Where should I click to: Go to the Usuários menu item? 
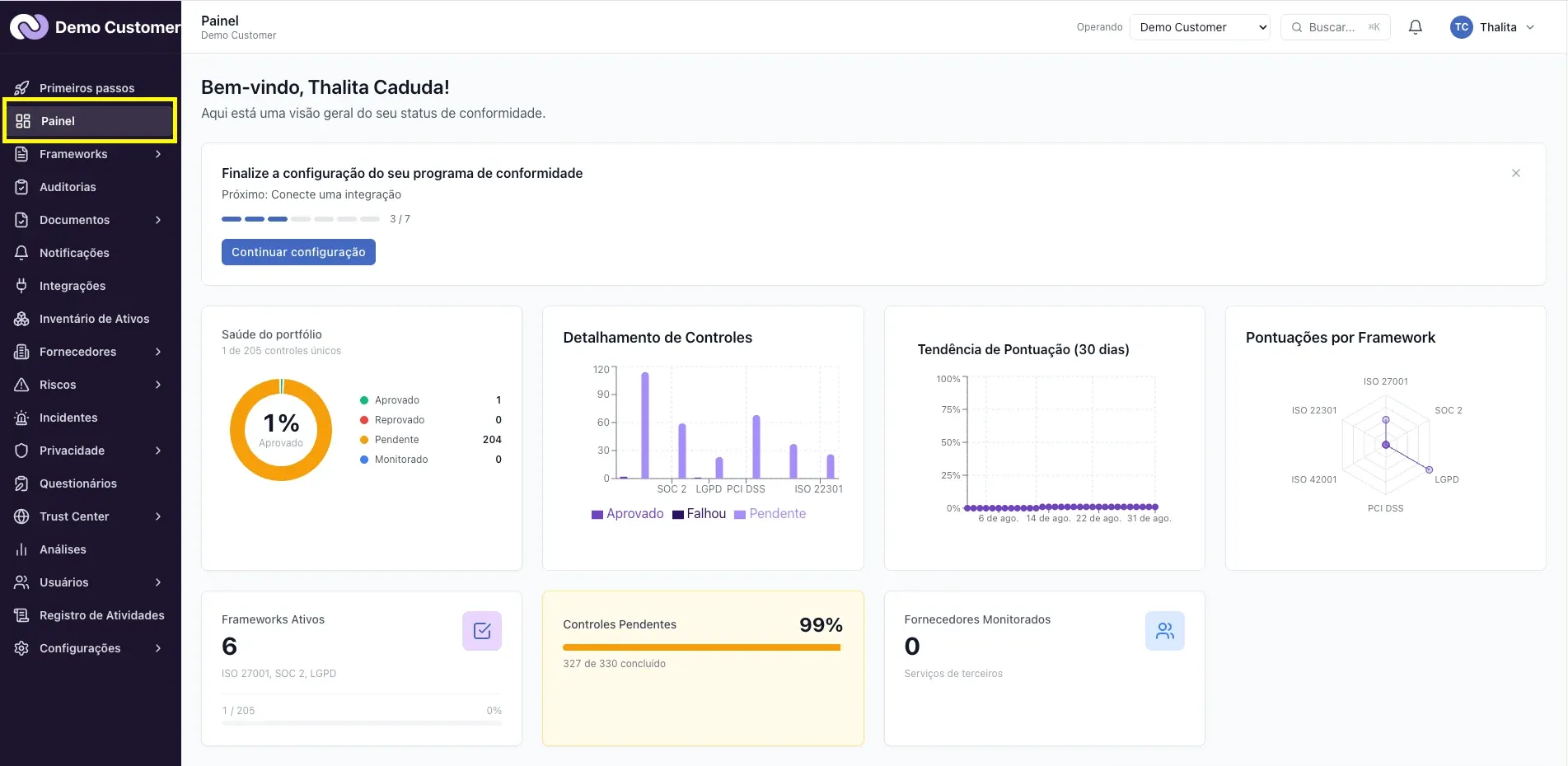(x=90, y=582)
